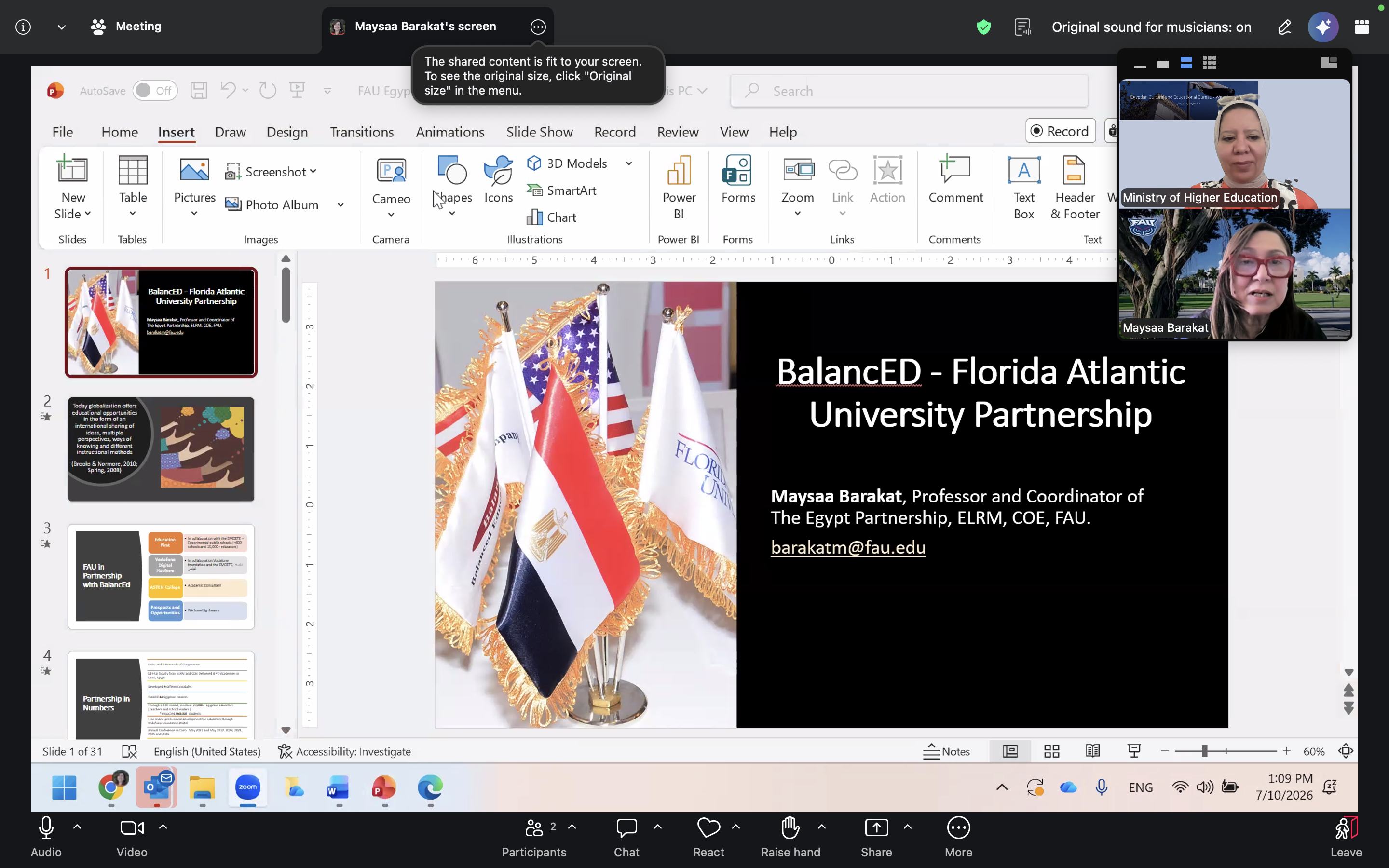The image size is (1389, 868).
Task: Switch to Reading View
Action: (1093, 751)
